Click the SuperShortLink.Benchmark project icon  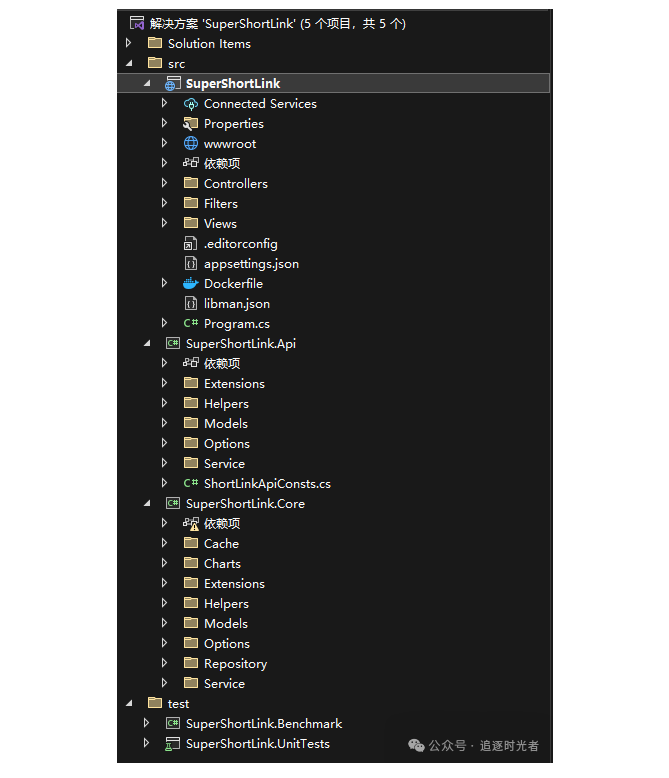pos(172,724)
